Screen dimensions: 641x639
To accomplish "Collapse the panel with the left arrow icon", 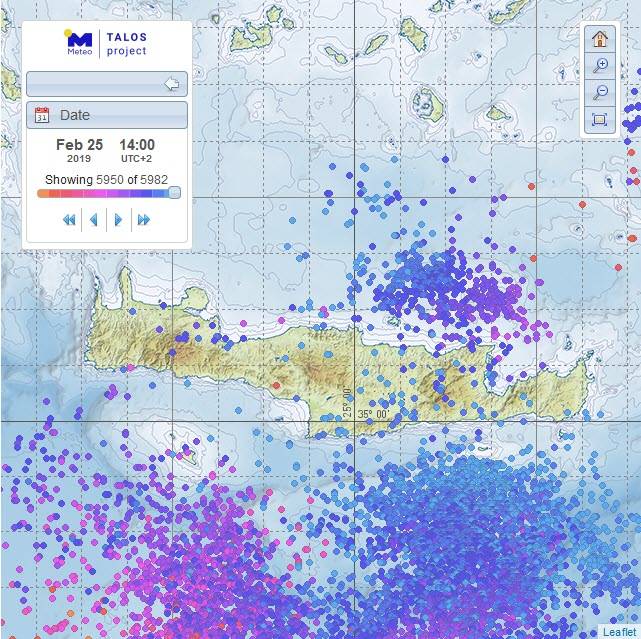I will (x=171, y=84).
